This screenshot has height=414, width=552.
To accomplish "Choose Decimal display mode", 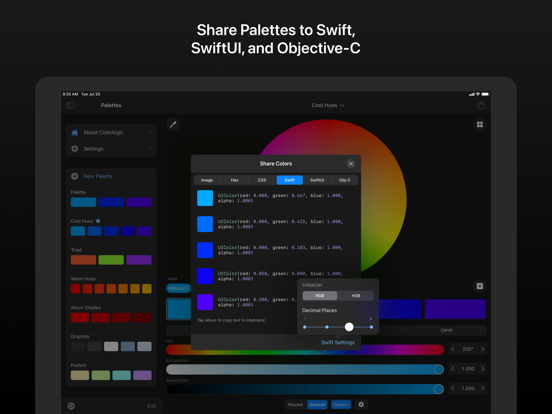I will 317,404.
